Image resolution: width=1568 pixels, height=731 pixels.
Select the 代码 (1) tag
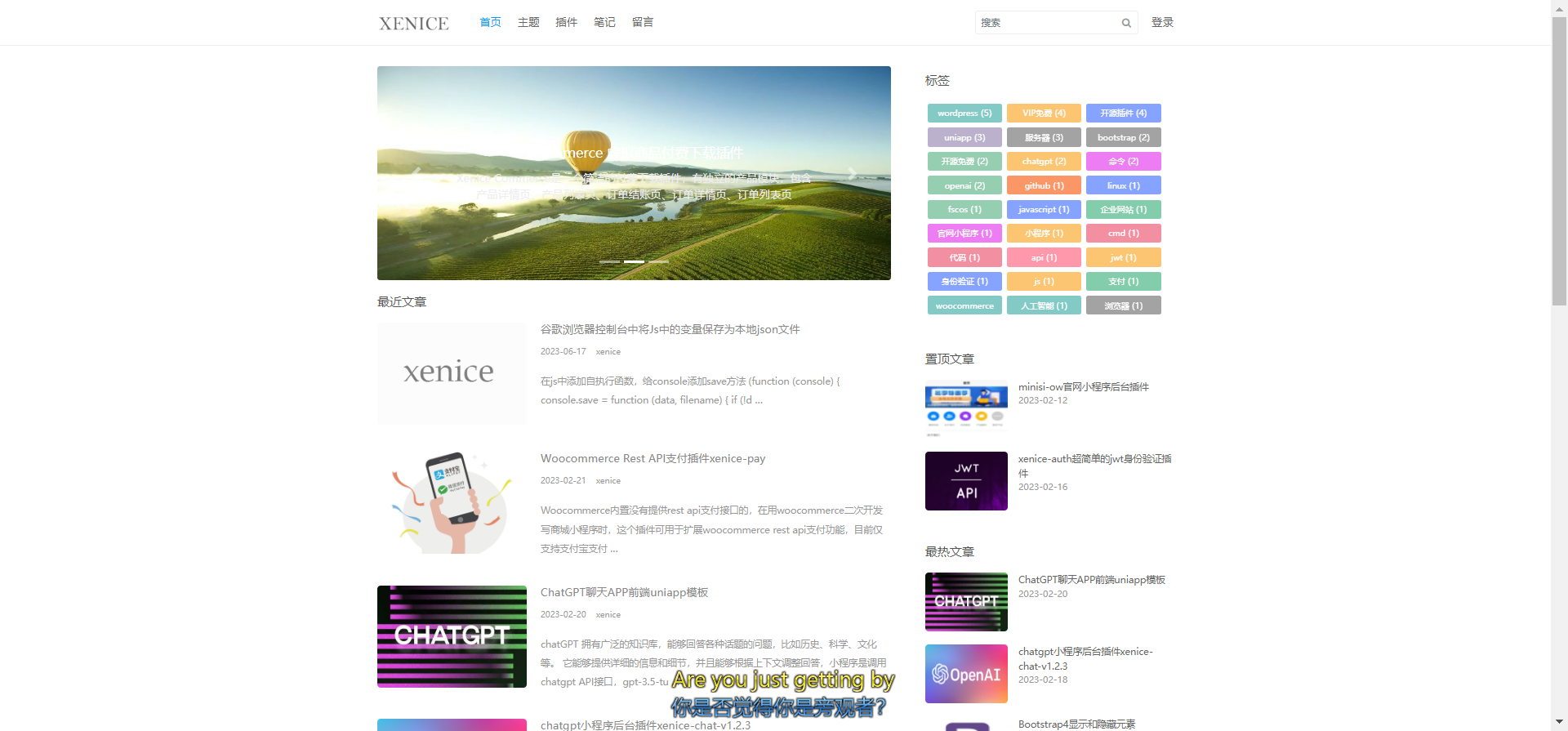(964, 258)
